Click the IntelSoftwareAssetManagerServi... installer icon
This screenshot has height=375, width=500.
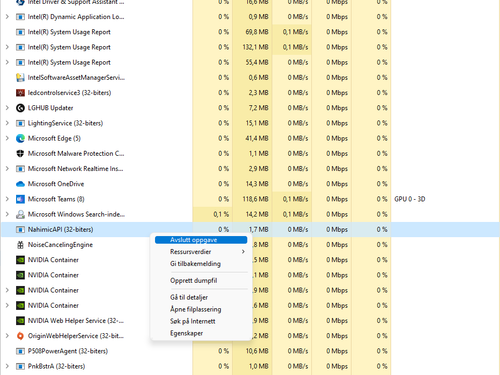tap(20, 78)
